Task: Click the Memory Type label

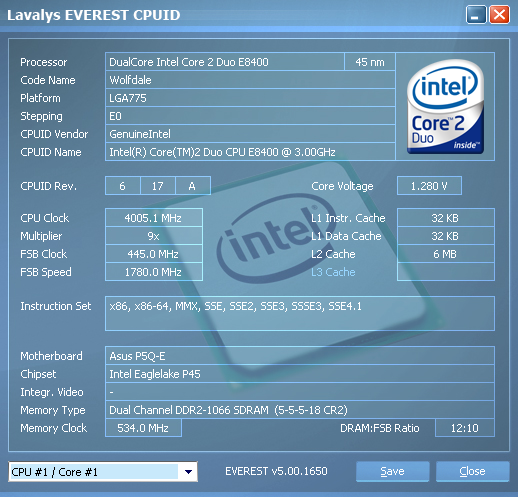Action: [53, 410]
